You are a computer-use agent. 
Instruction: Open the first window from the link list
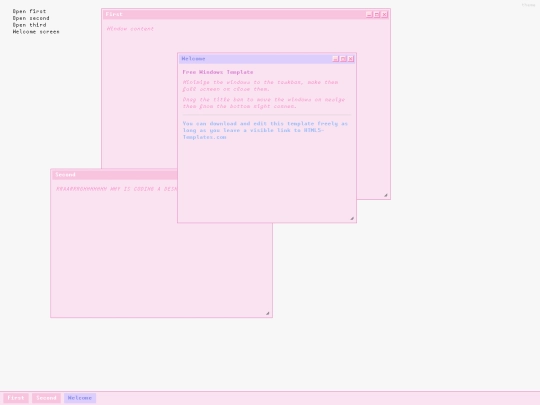29,11
